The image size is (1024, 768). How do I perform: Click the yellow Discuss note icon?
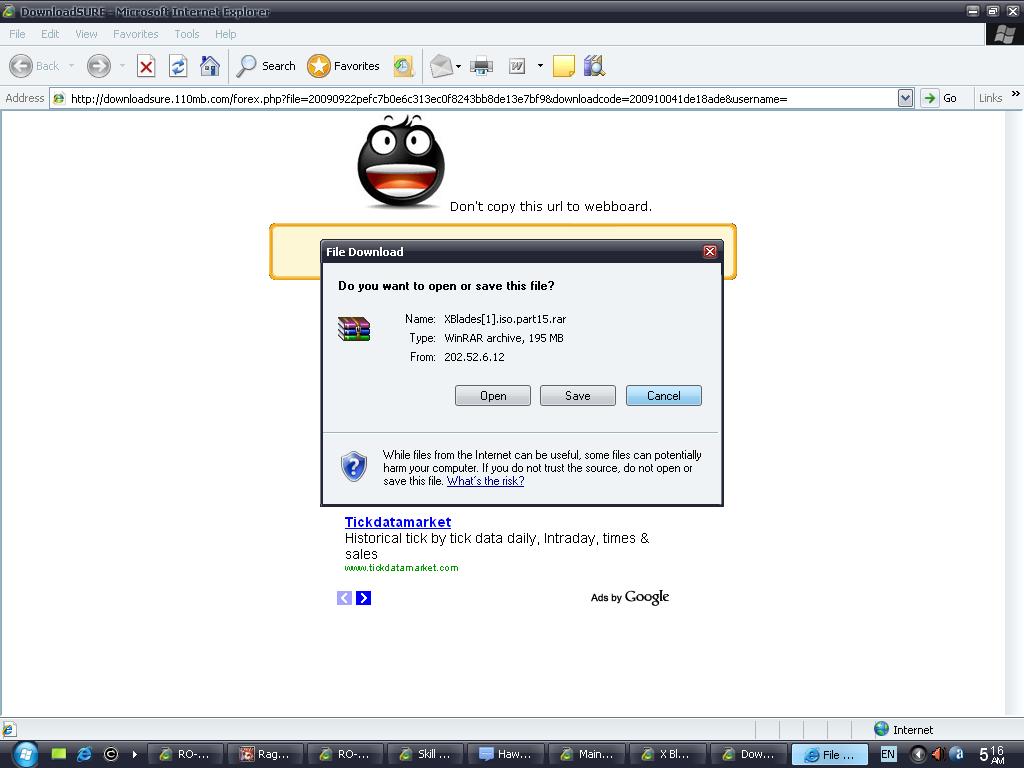tap(564, 66)
